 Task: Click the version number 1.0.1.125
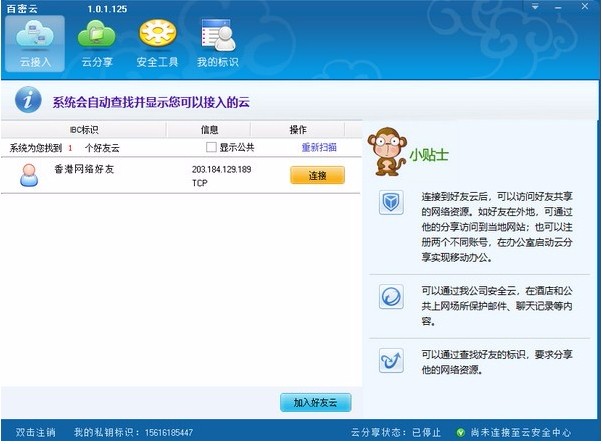click(x=107, y=9)
